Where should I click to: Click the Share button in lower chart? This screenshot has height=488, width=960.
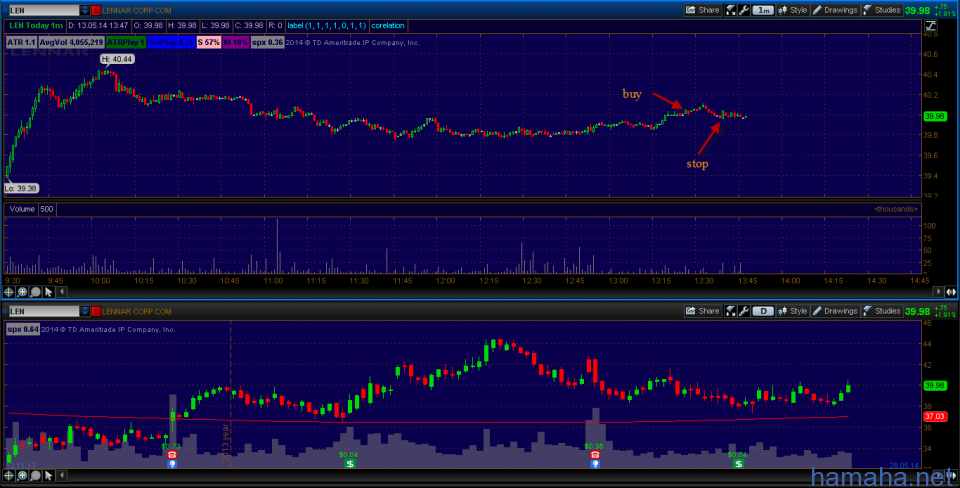click(702, 311)
